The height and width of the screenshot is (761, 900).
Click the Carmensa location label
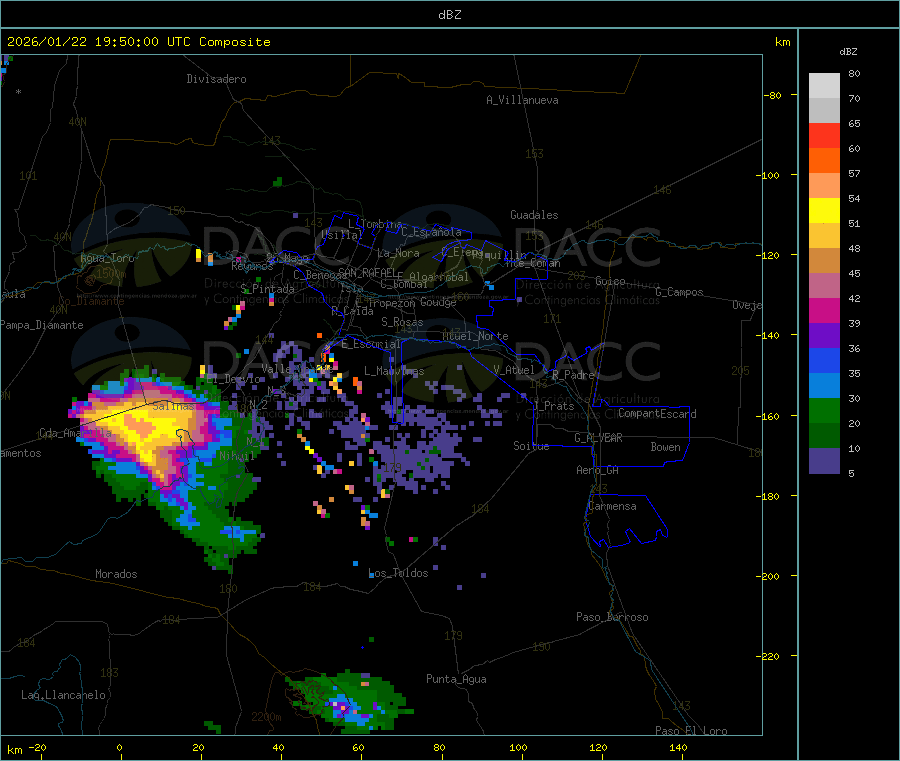tap(612, 506)
